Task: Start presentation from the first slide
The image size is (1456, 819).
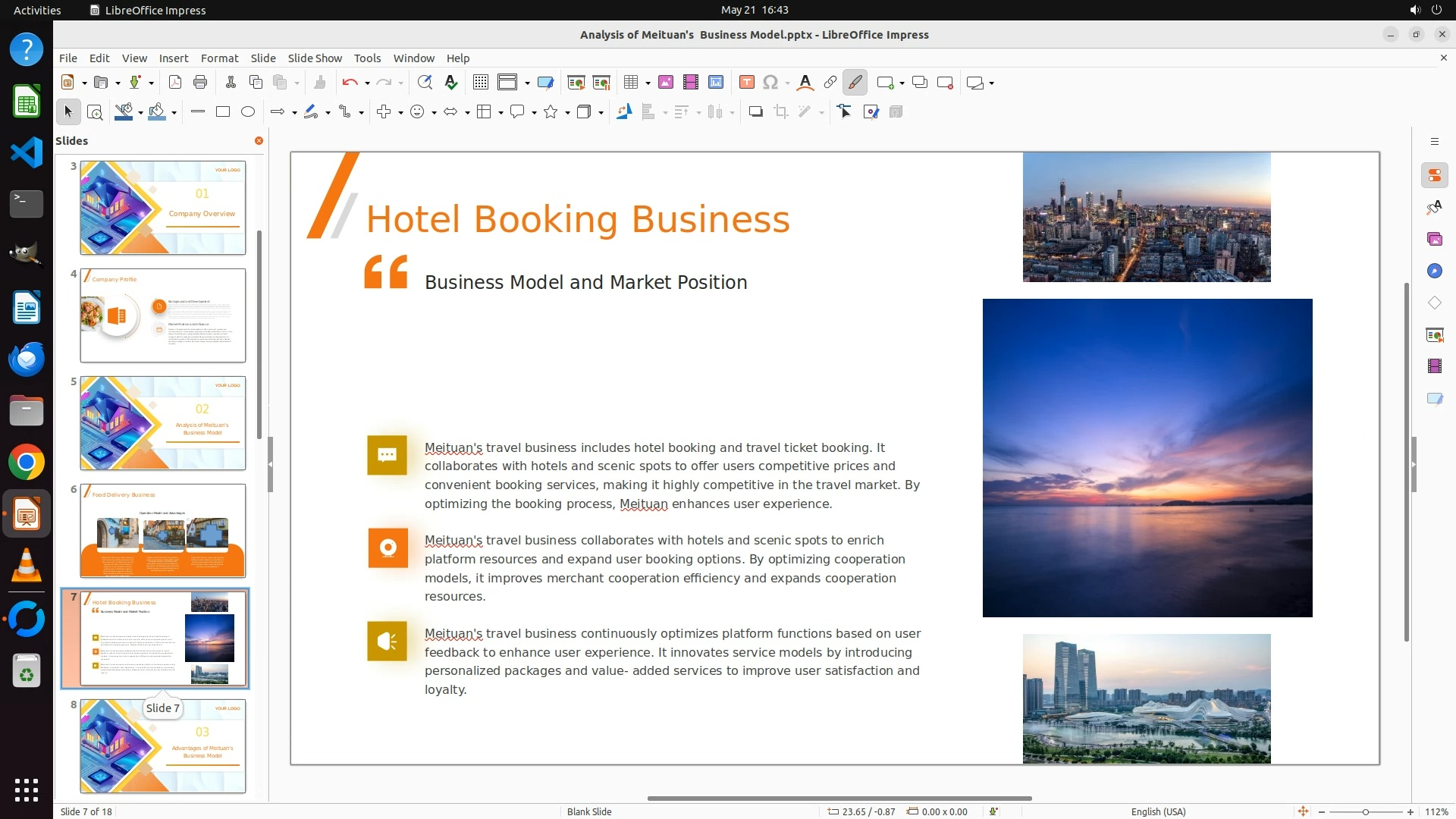Action: click(x=576, y=83)
